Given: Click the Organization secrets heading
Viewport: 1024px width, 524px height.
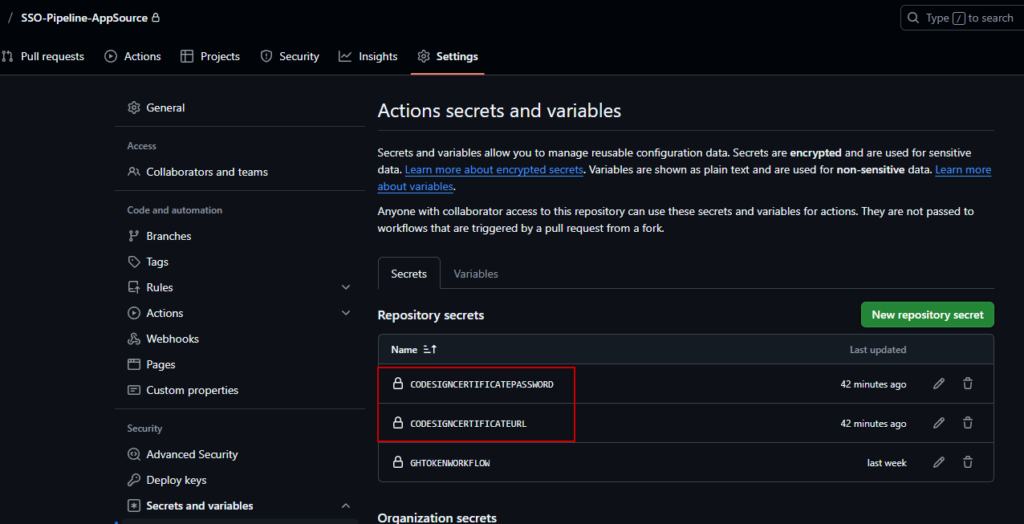Looking at the screenshot, I should tap(437, 518).
